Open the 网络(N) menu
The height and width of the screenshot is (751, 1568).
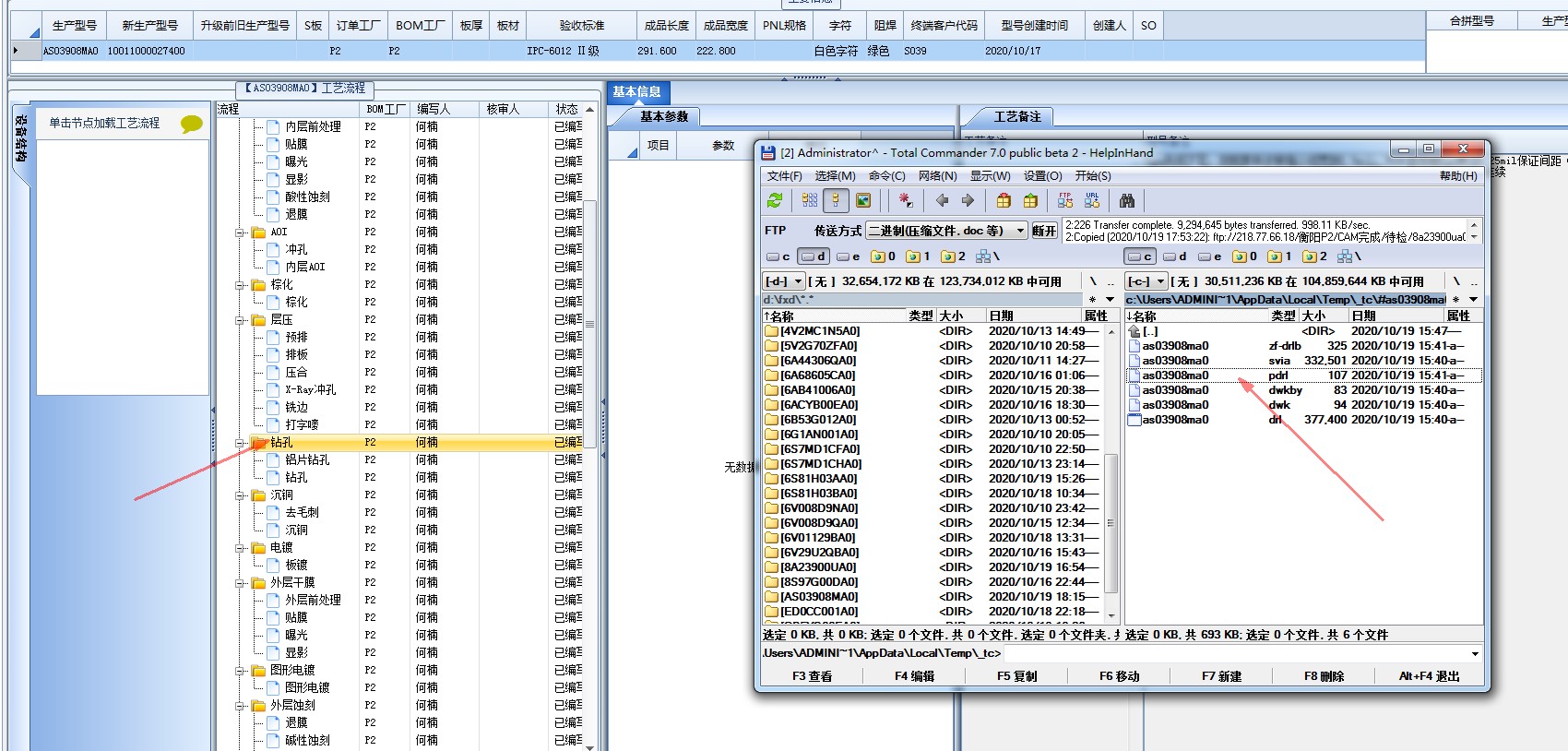[937, 176]
